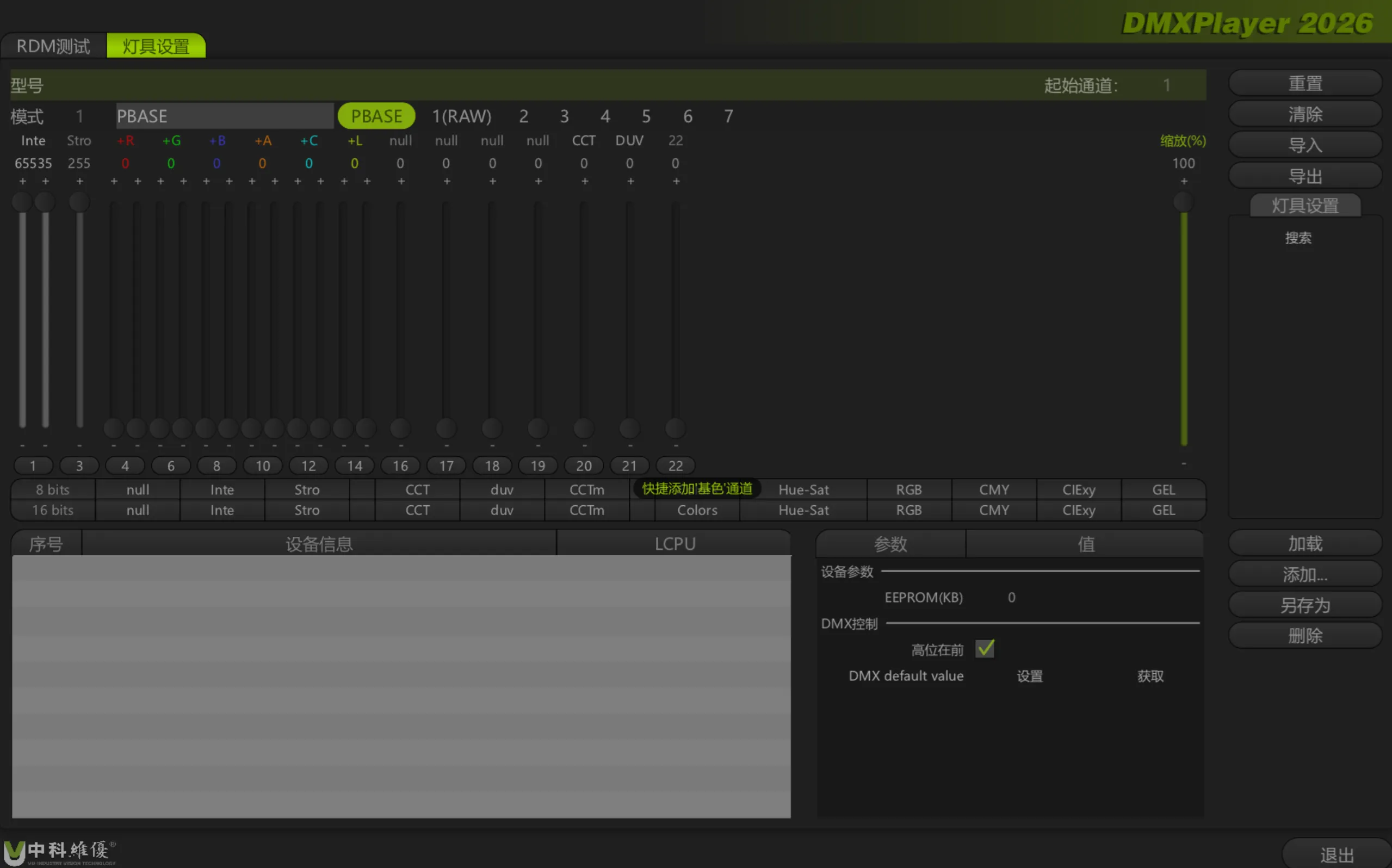This screenshot has height=868, width=1392.
Task: Select channel number 1 button
Action: click(33, 466)
